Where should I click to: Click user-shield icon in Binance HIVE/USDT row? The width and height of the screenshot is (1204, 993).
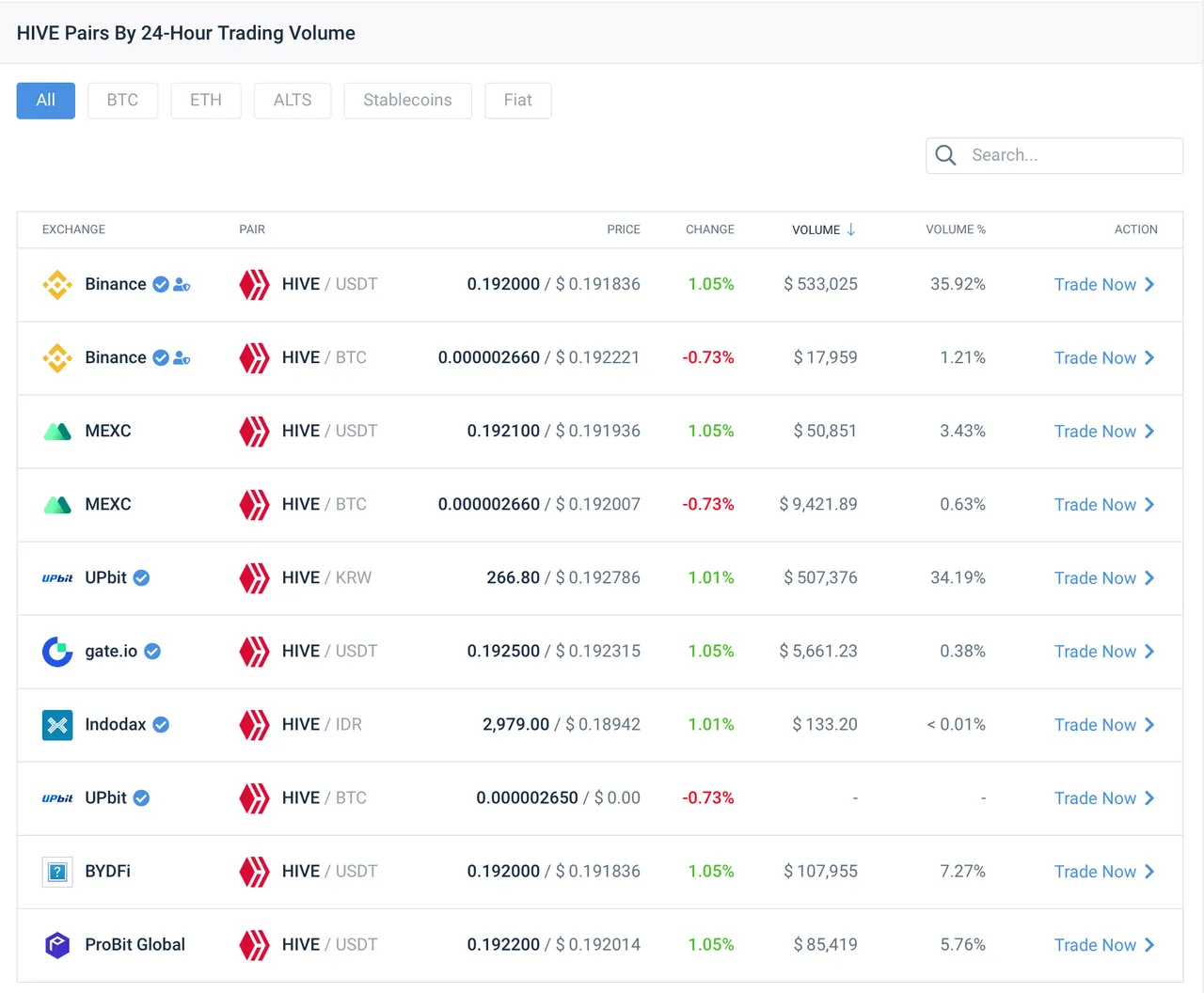coord(182,285)
